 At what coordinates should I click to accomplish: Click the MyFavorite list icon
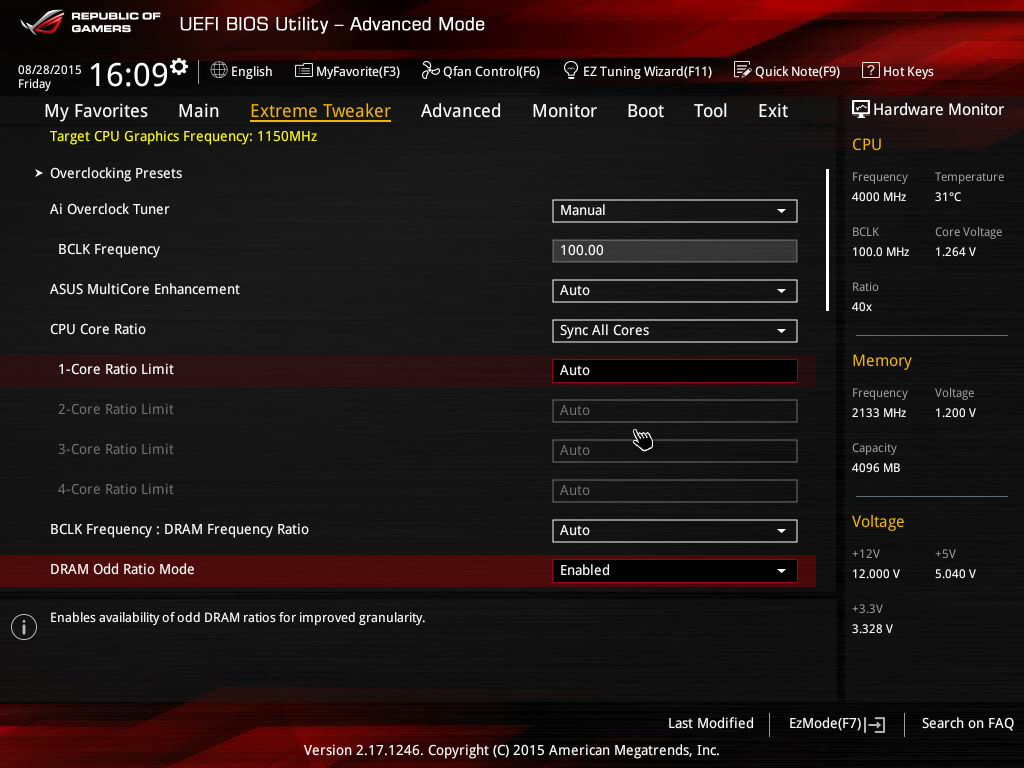304,71
